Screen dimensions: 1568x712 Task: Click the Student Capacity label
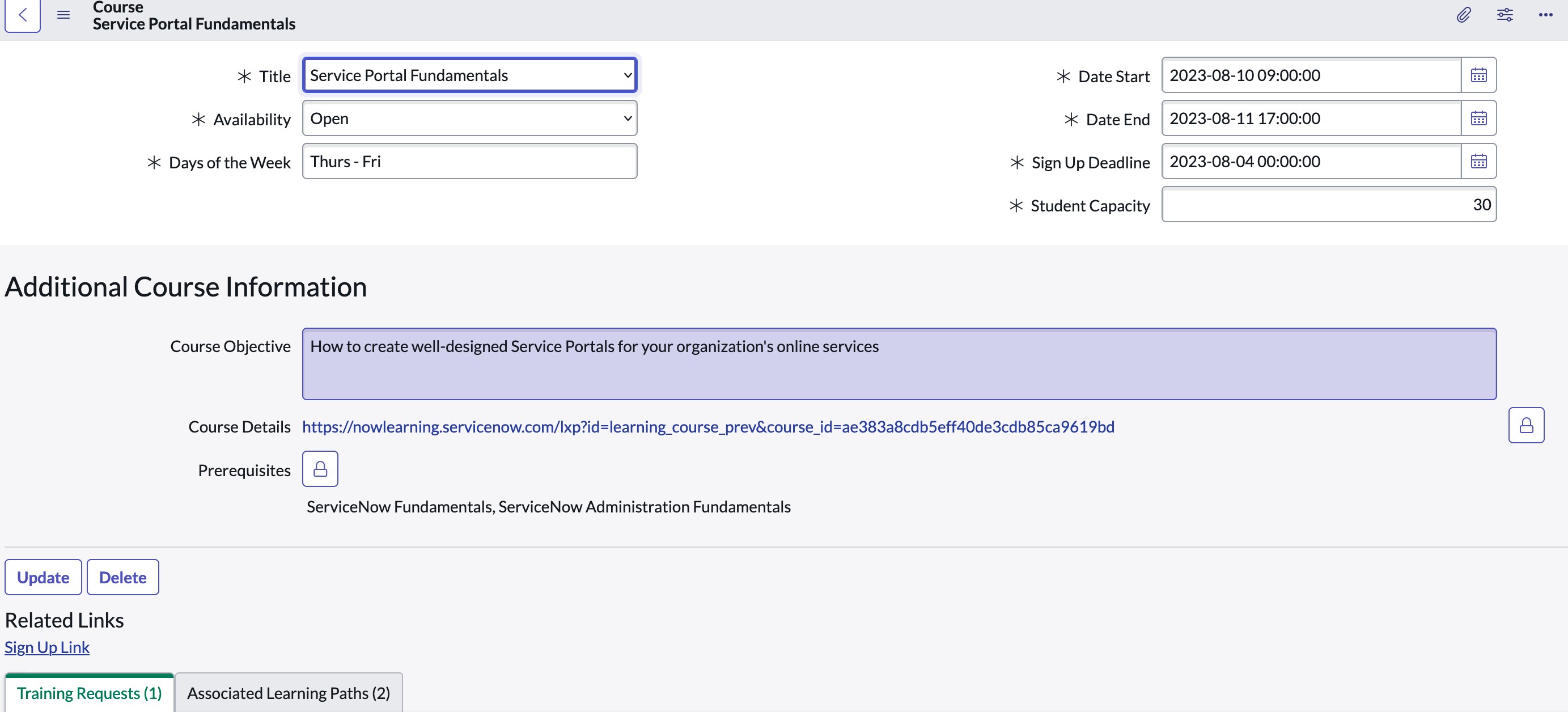click(x=1090, y=206)
